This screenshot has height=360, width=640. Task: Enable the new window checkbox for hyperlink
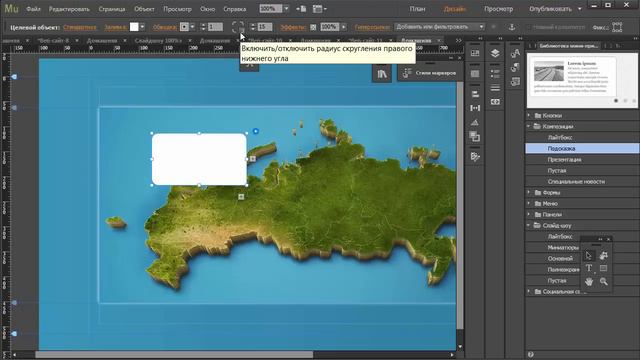[530, 27]
